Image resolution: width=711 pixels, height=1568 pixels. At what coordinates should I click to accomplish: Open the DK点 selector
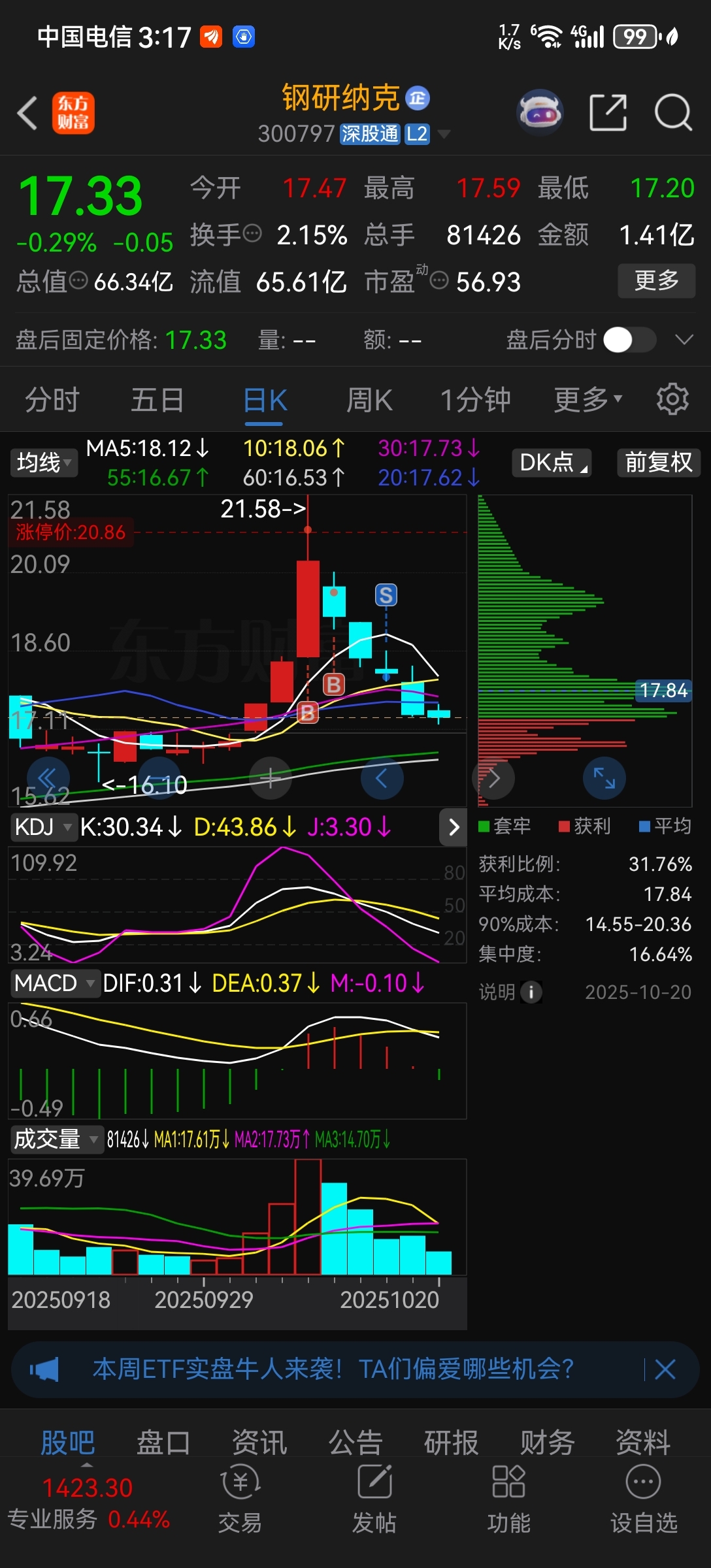point(552,462)
